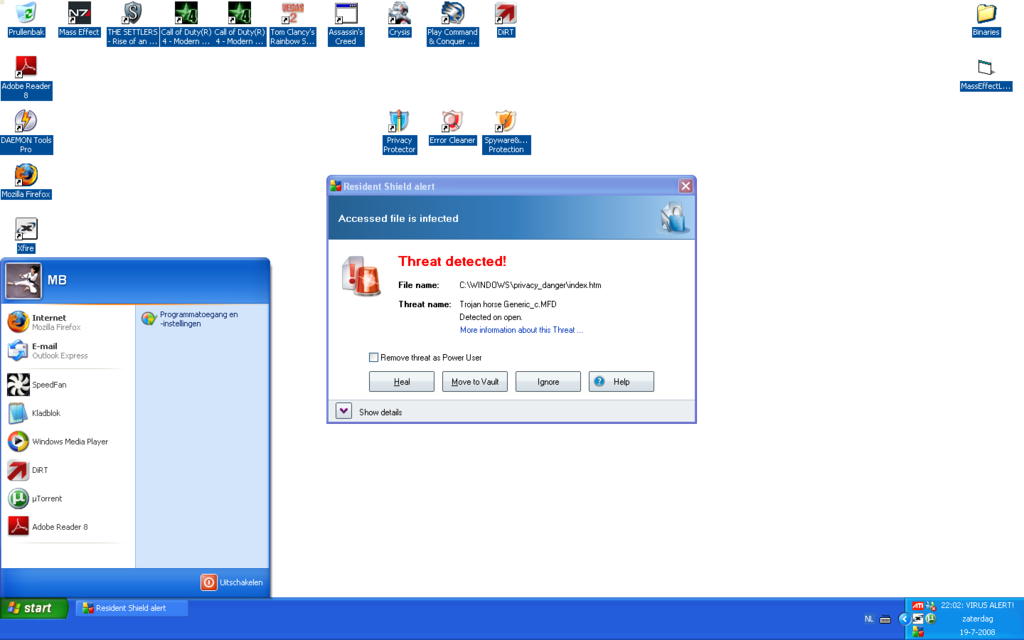
Task: Select the Play Command & Conquer shortcut
Action: tap(453, 24)
